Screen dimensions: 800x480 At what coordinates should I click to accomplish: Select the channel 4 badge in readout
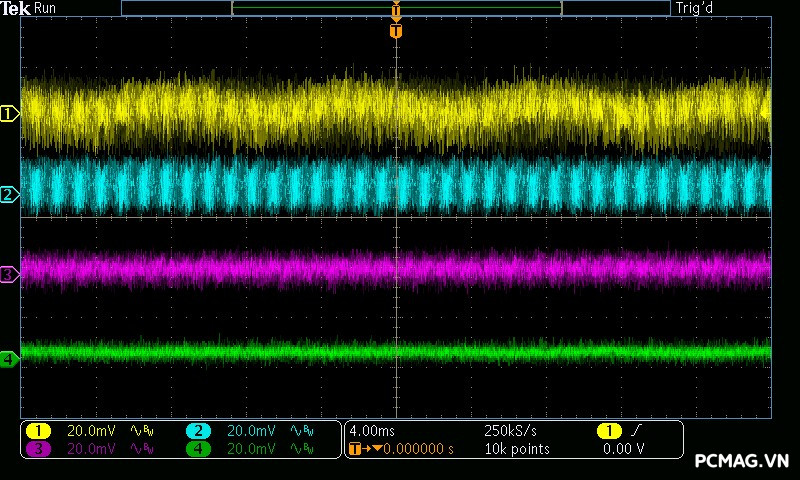coord(198,449)
